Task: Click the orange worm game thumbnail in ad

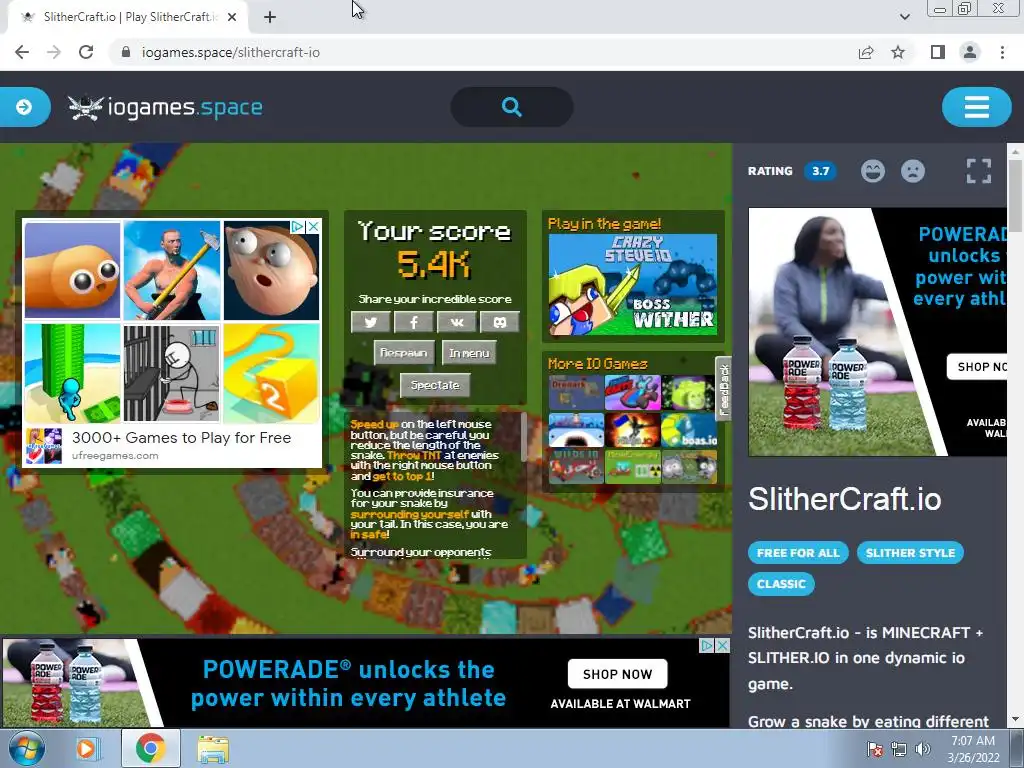Action: 72,270
